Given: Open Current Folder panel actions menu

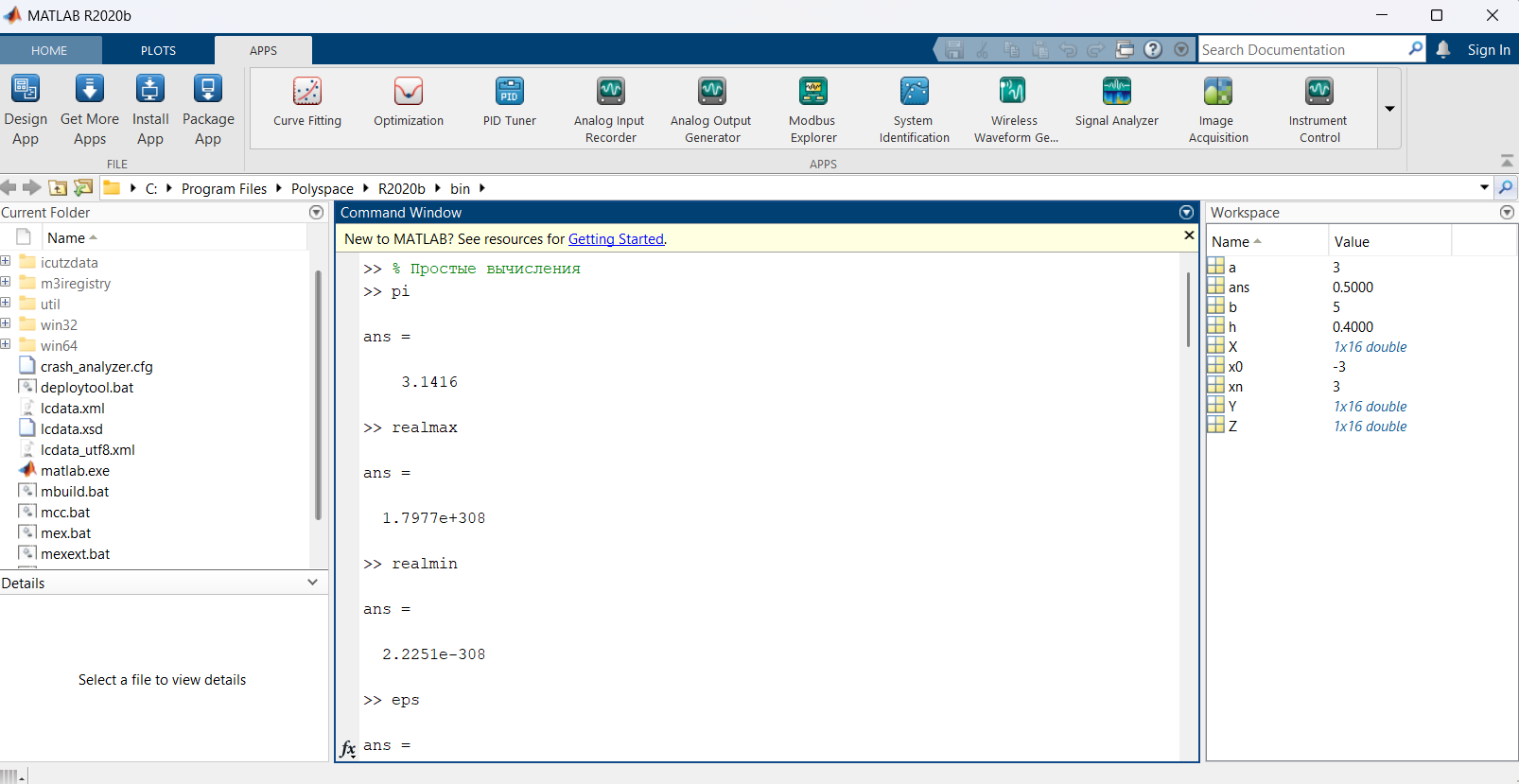Looking at the screenshot, I should 316,213.
